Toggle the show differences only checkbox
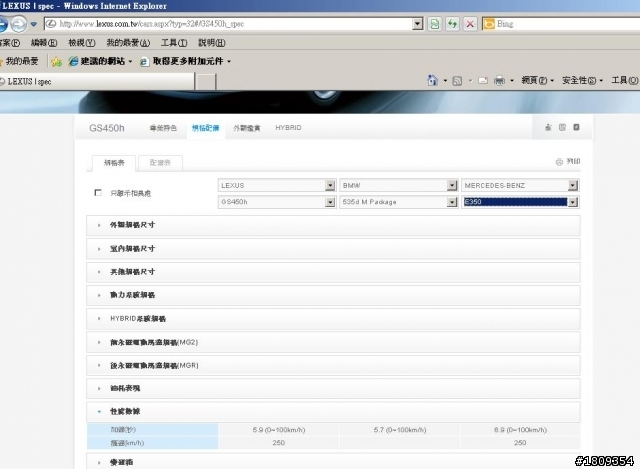The width and height of the screenshot is (640, 469). (98, 192)
